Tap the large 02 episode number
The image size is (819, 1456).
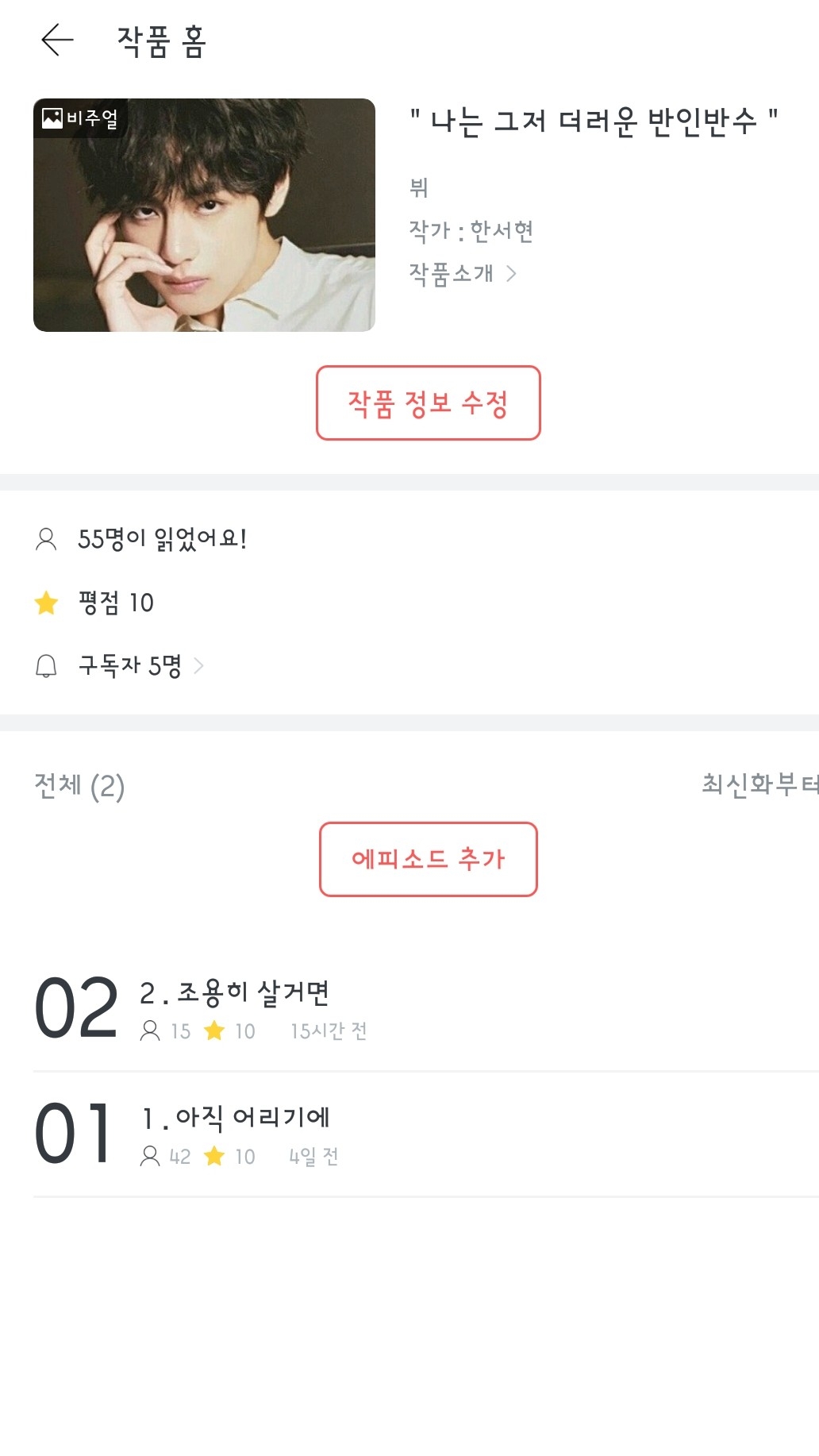coord(76,1008)
